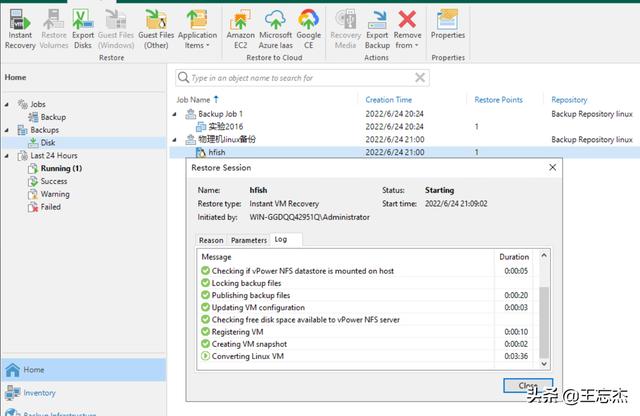This screenshot has height=416, width=640.
Task: Switch to Reason tab
Action: [211, 240]
